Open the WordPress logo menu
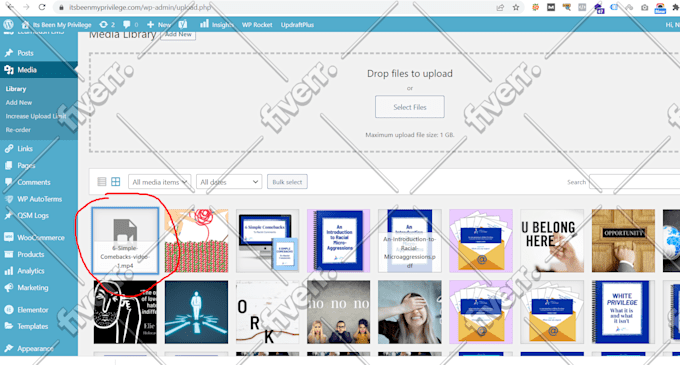The image size is (680, 365). tap(8, 24)
